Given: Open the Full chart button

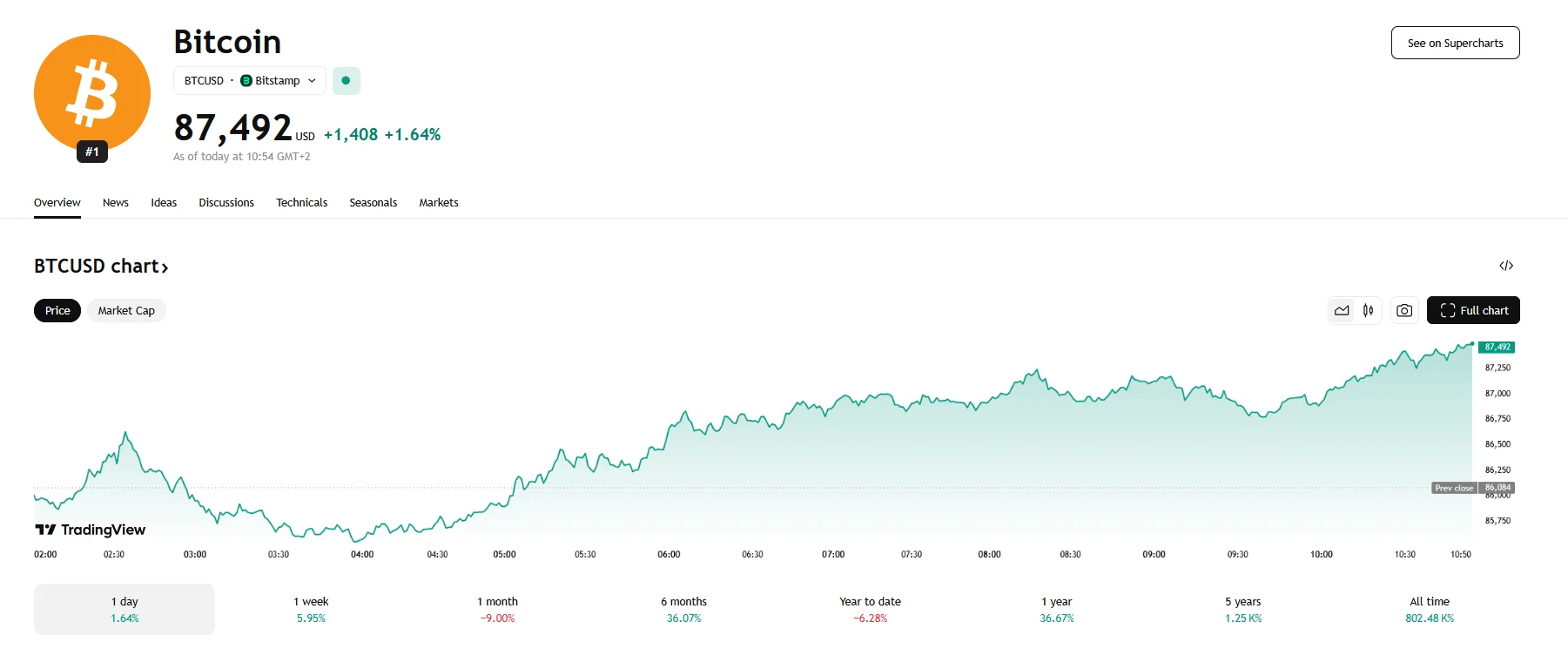Looking at the screenshot, I should (x=1473, y=311).
